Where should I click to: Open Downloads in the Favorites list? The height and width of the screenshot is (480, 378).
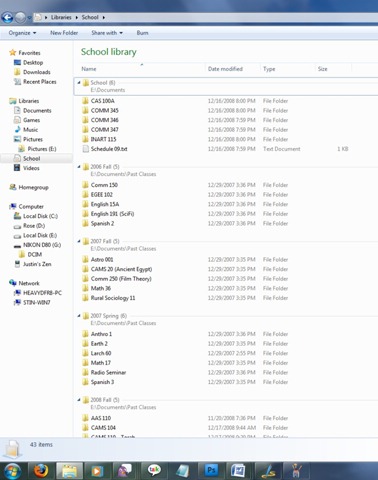pos(37,72)
